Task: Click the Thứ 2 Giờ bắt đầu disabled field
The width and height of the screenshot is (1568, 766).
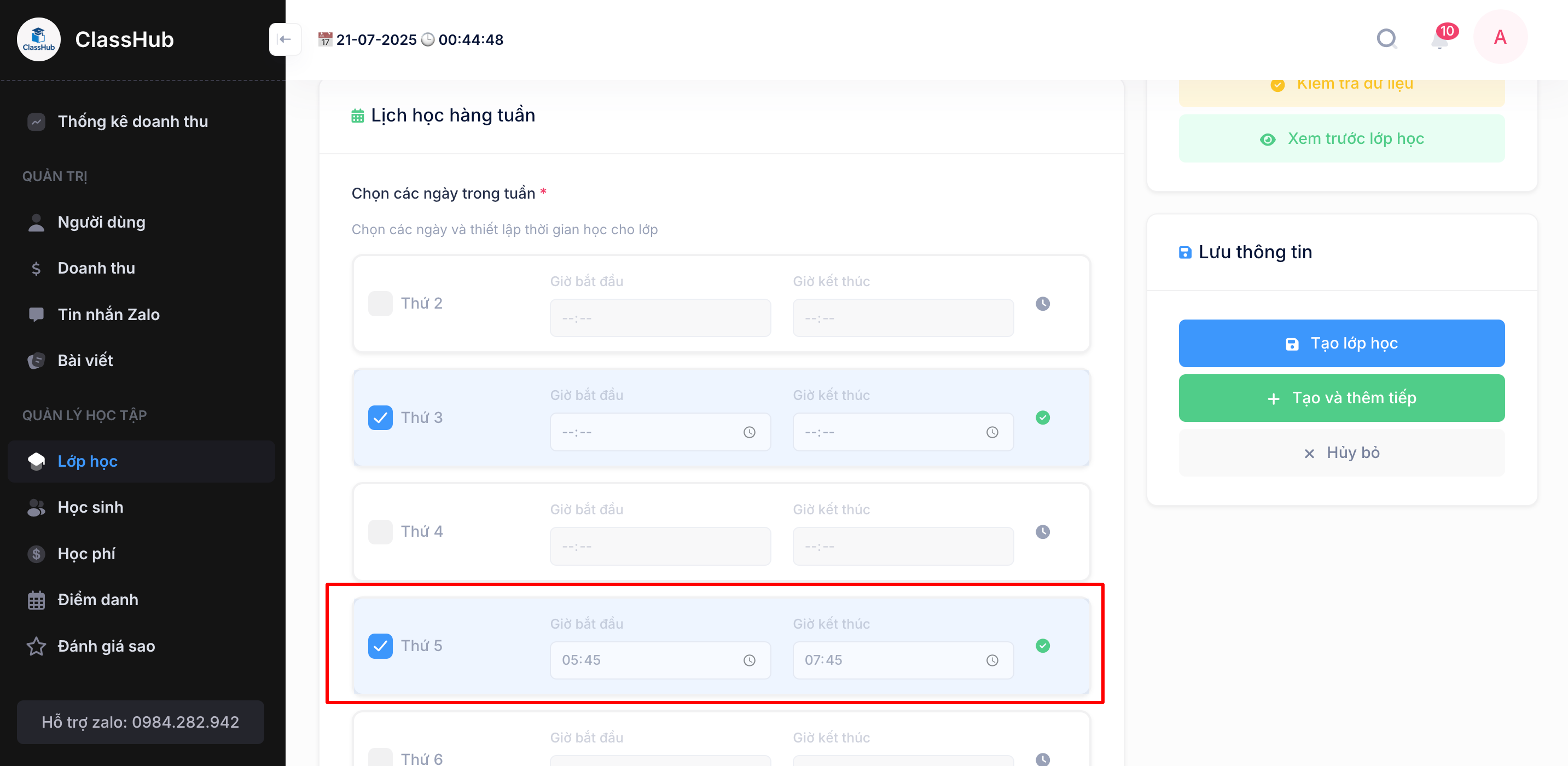Action: 660,318
